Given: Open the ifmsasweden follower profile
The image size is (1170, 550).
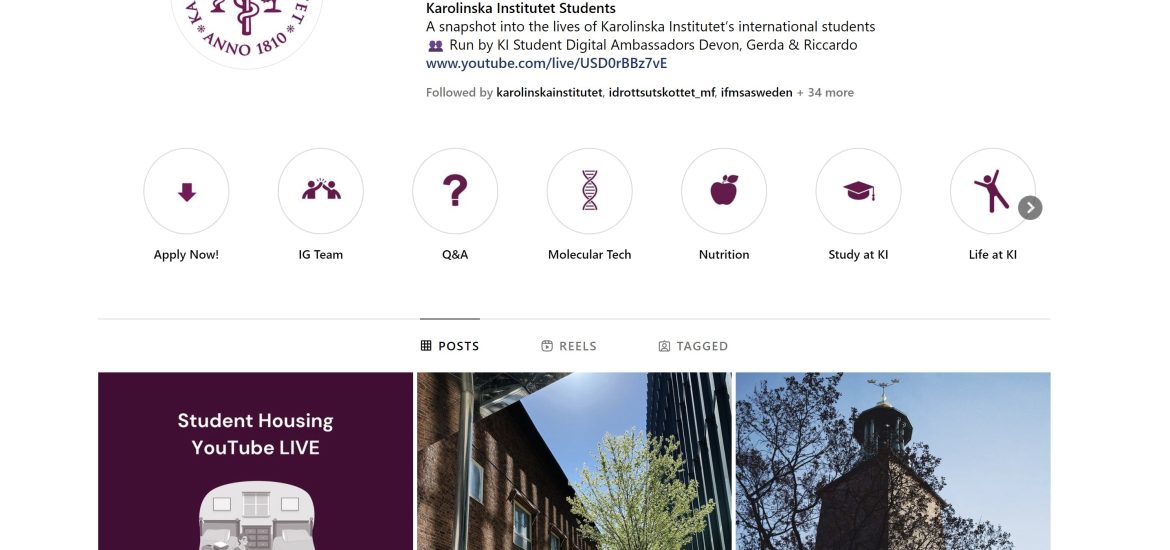Looking at the screenshot, I should [757, 93].
